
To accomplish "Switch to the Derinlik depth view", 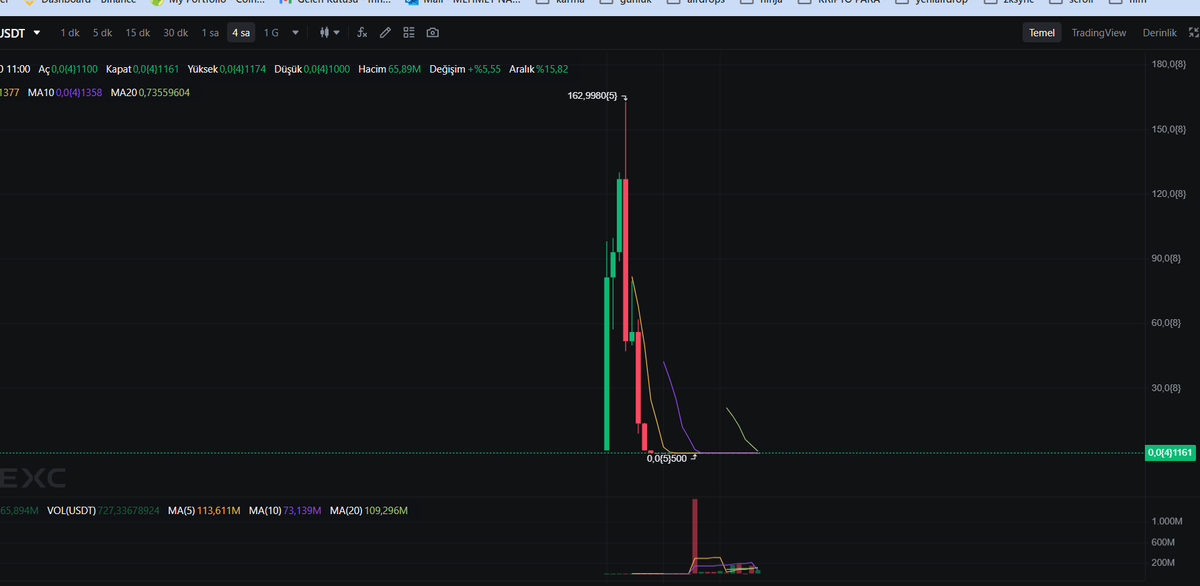I will point(1159,33).
